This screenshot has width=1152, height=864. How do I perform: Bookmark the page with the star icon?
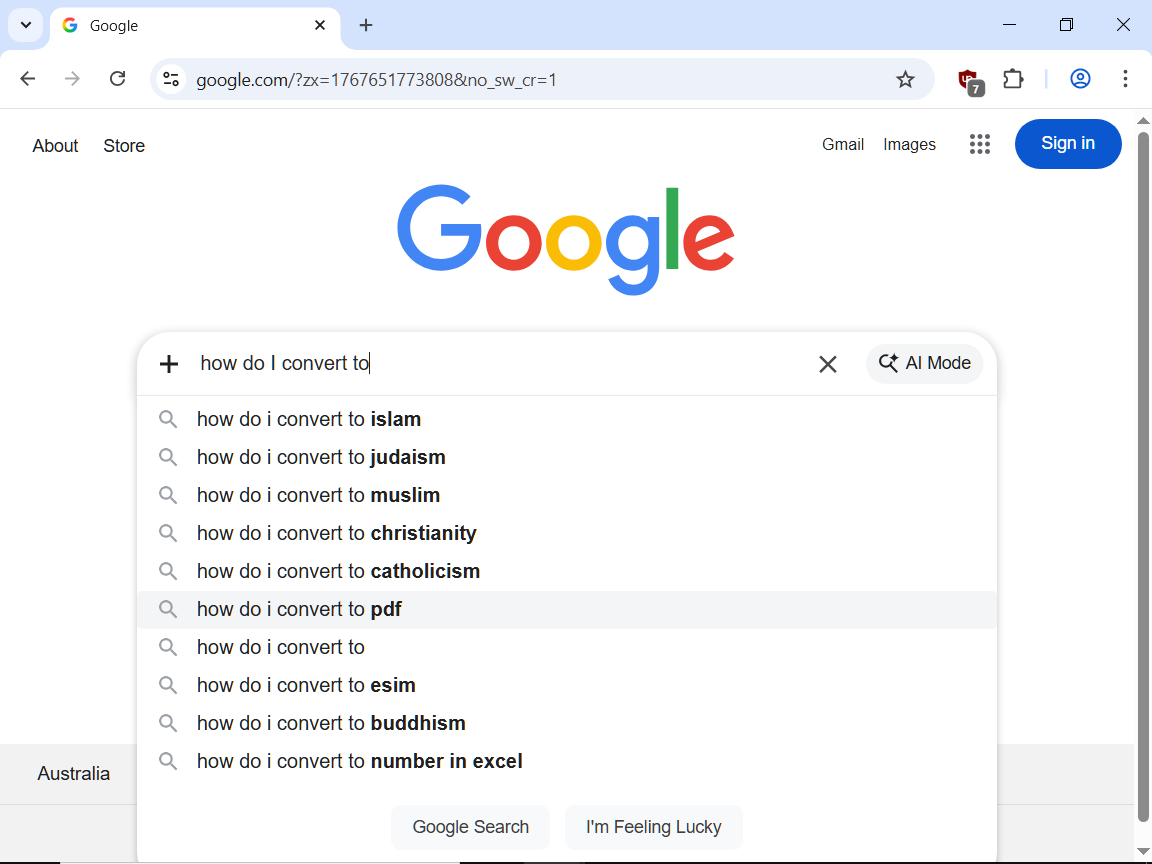pyautogui.click(x=905, y=79)
